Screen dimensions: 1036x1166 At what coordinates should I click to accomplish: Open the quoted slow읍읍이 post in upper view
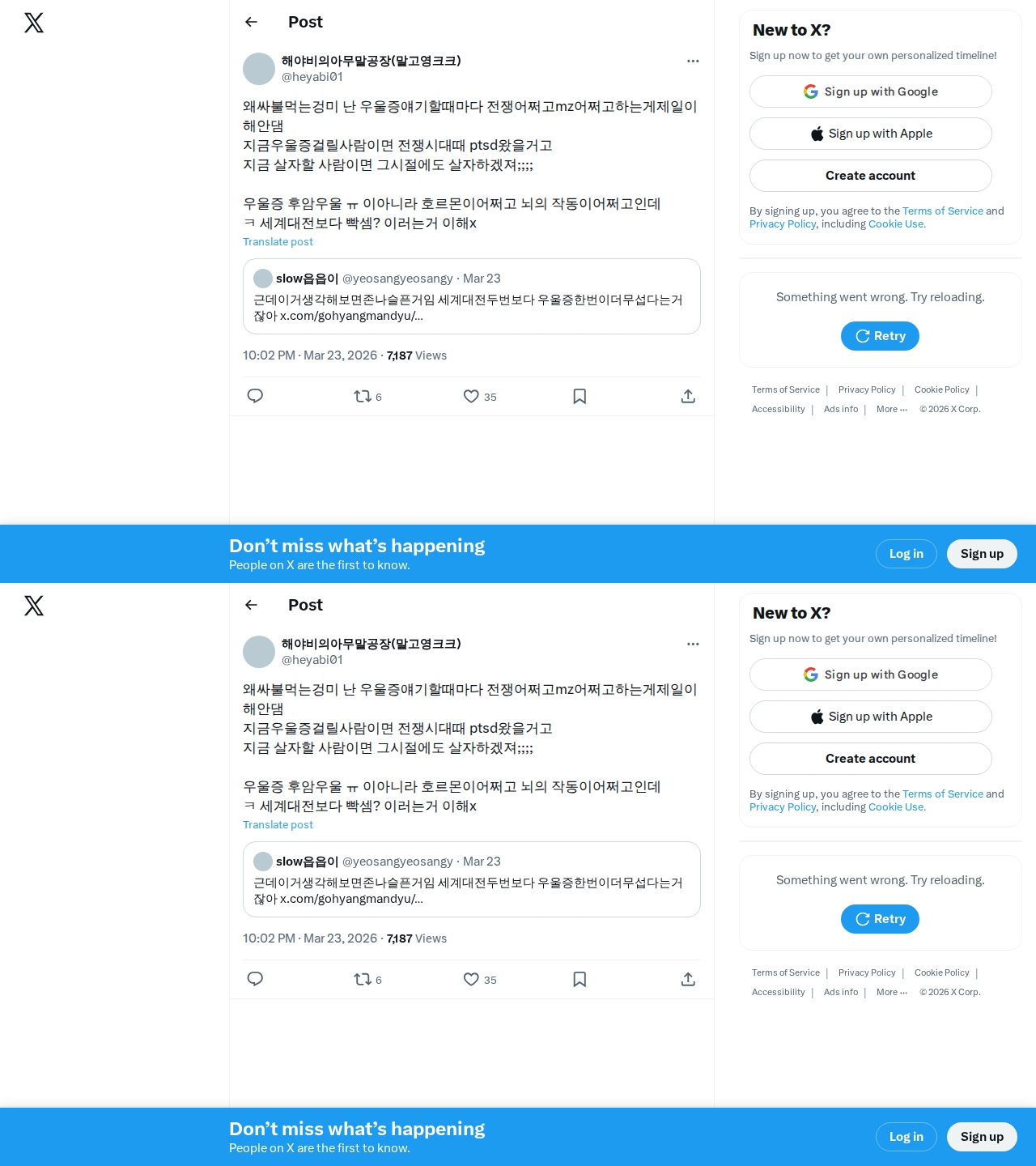(472, 296)
